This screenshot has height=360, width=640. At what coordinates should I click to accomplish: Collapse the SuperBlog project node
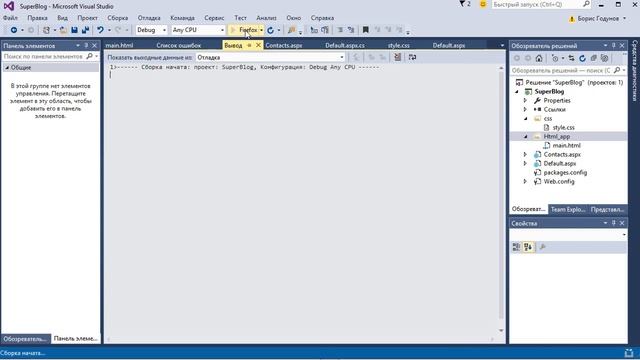tap(517, 91)
